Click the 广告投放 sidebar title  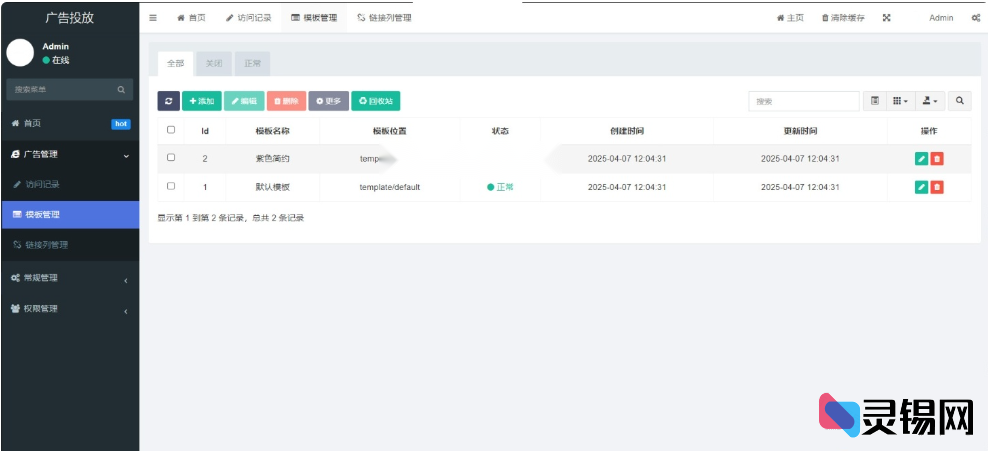69,18
